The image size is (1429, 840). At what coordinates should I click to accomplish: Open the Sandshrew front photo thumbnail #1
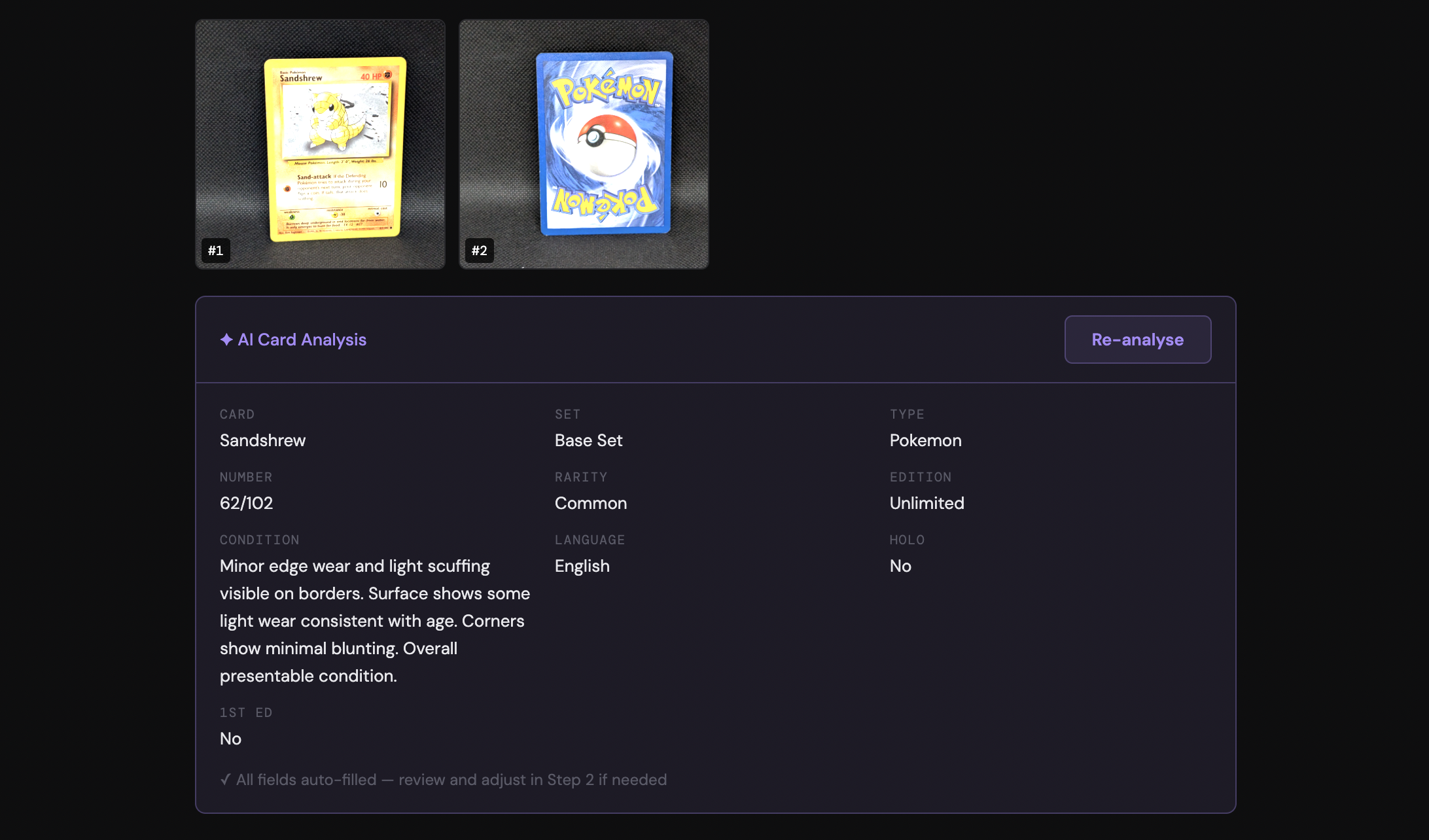[320, 144]
